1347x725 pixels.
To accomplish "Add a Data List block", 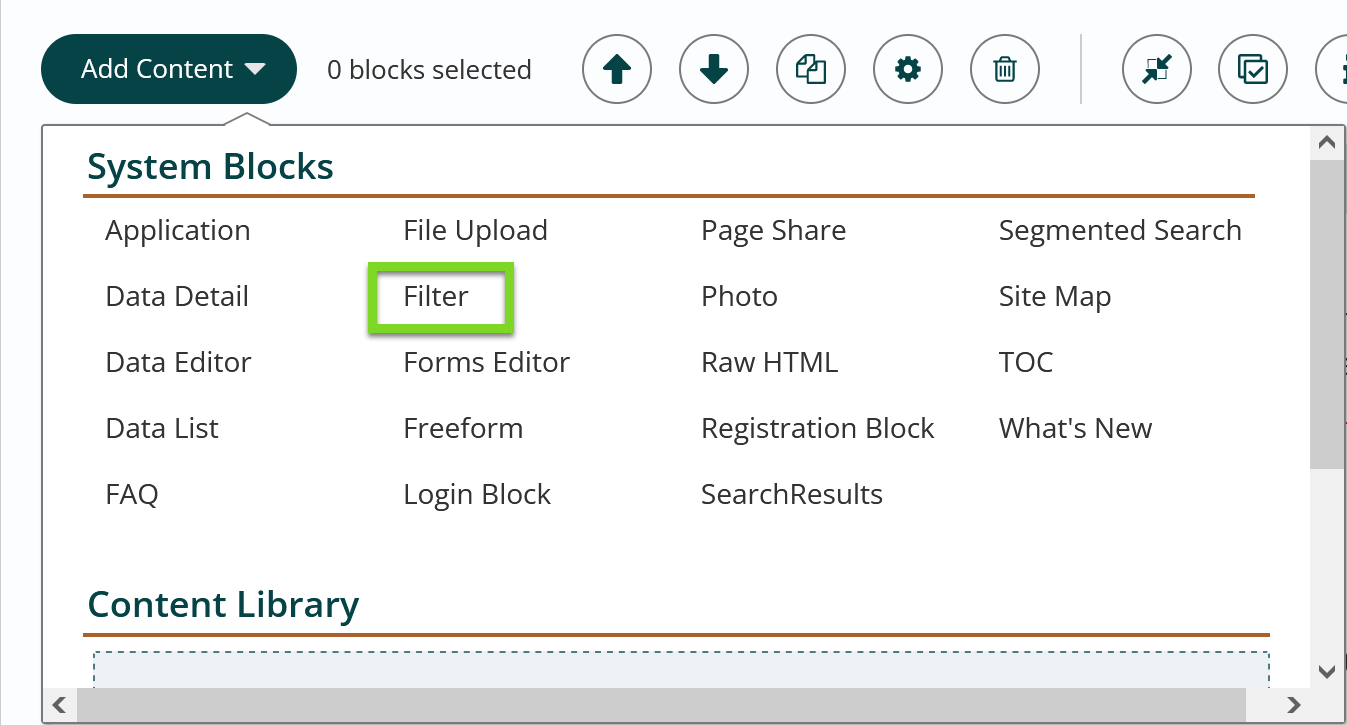I will pos(162,429).
